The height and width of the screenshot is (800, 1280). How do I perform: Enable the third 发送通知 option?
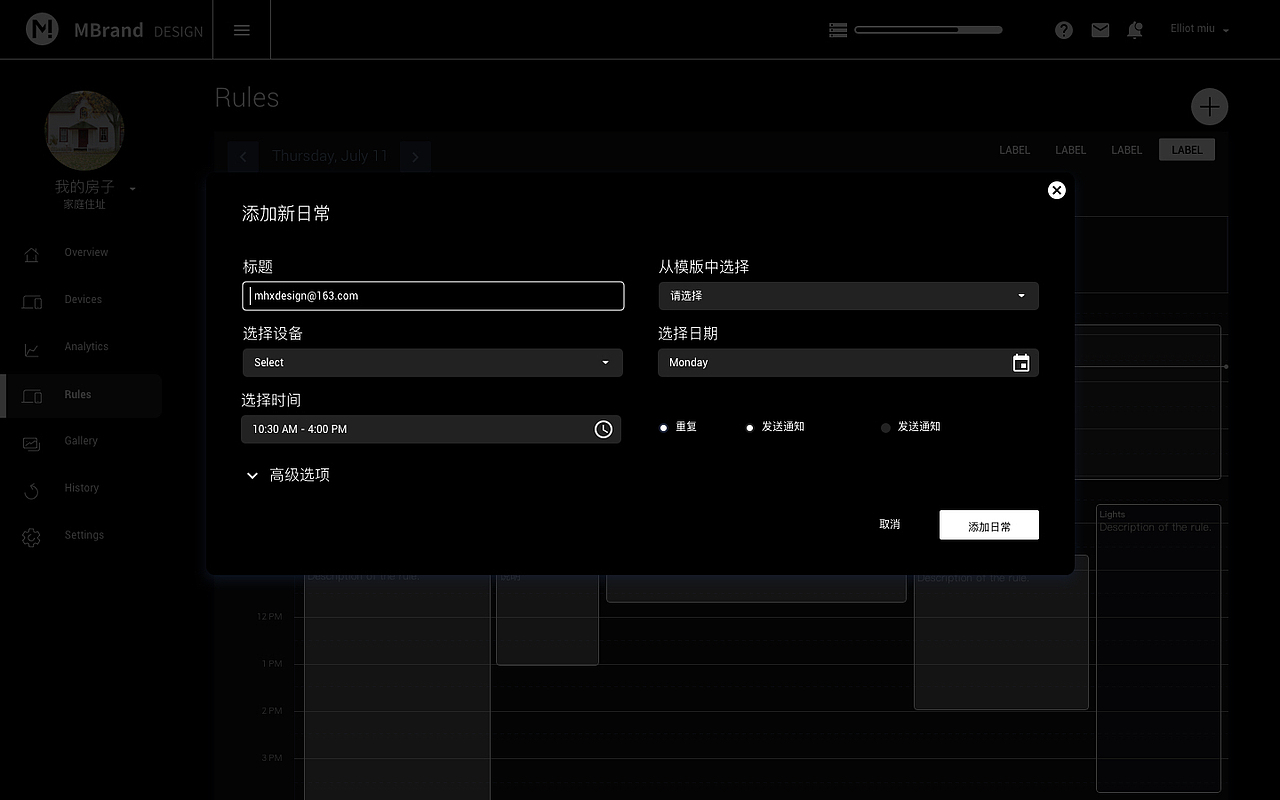(x=885, y=427)
